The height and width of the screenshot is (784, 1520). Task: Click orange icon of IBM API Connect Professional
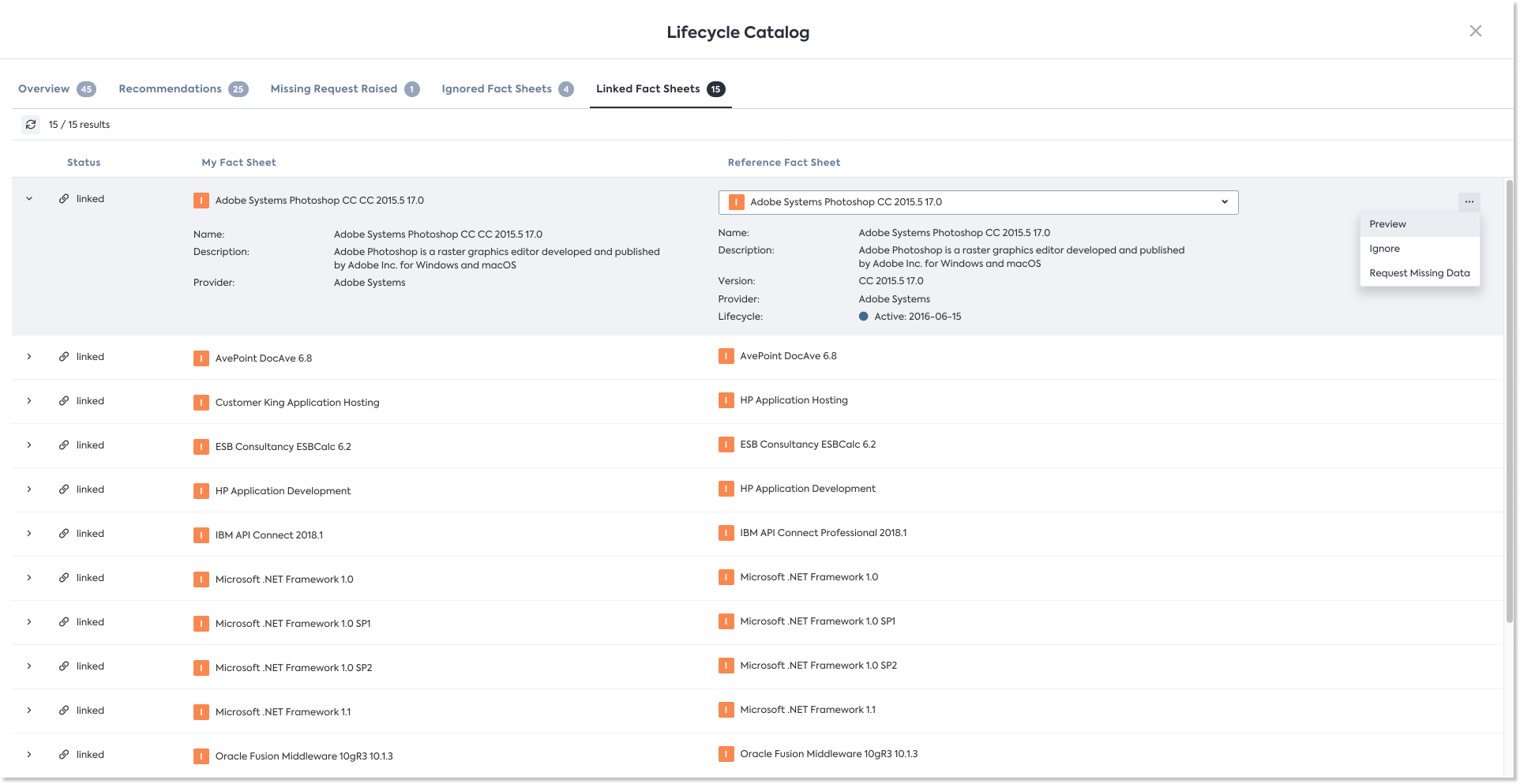(726, 533)
